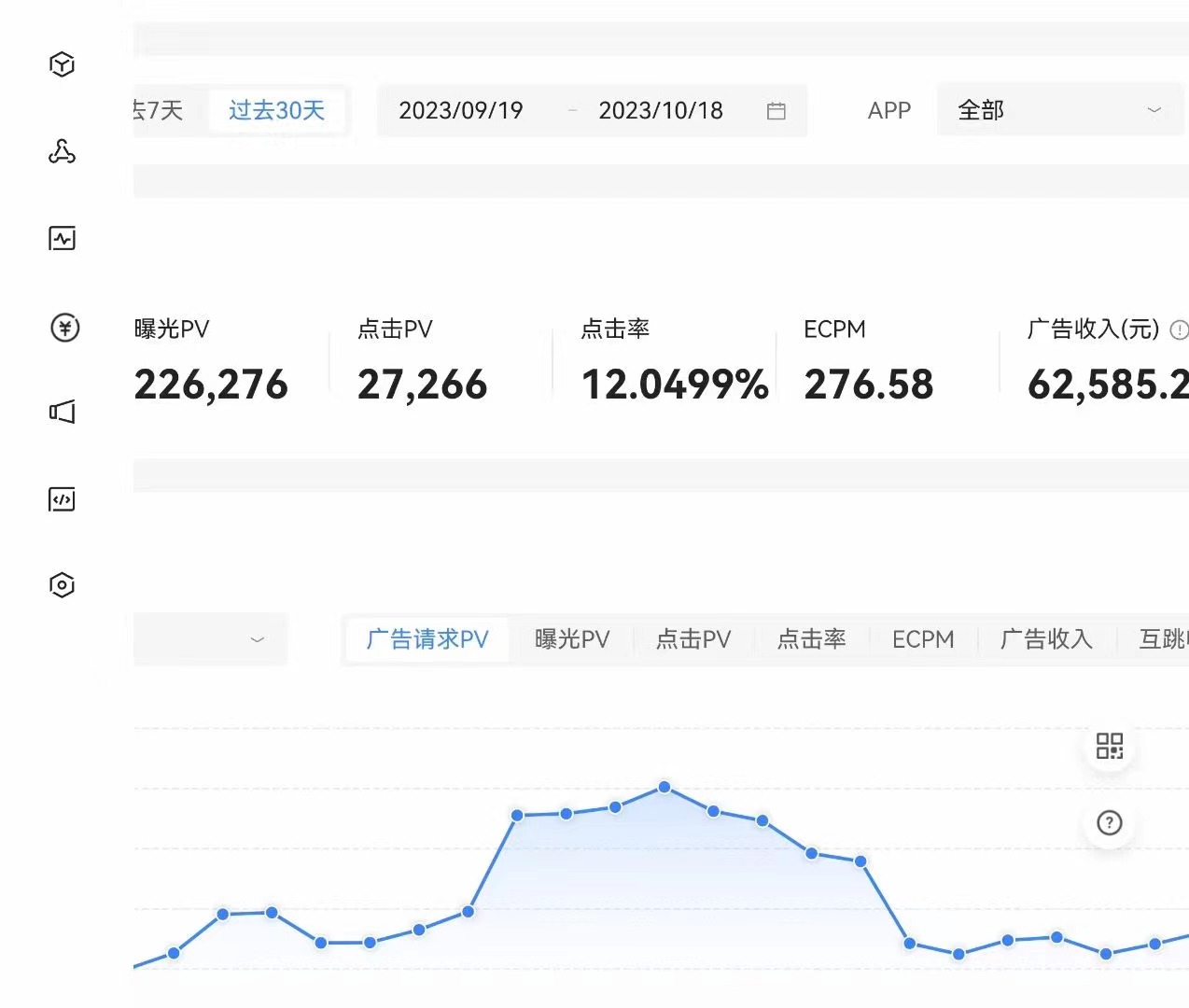This screenshot has width=1189, height=1008.
Task: Select the 点击率 chart tab
Action: tap(811, 639)
